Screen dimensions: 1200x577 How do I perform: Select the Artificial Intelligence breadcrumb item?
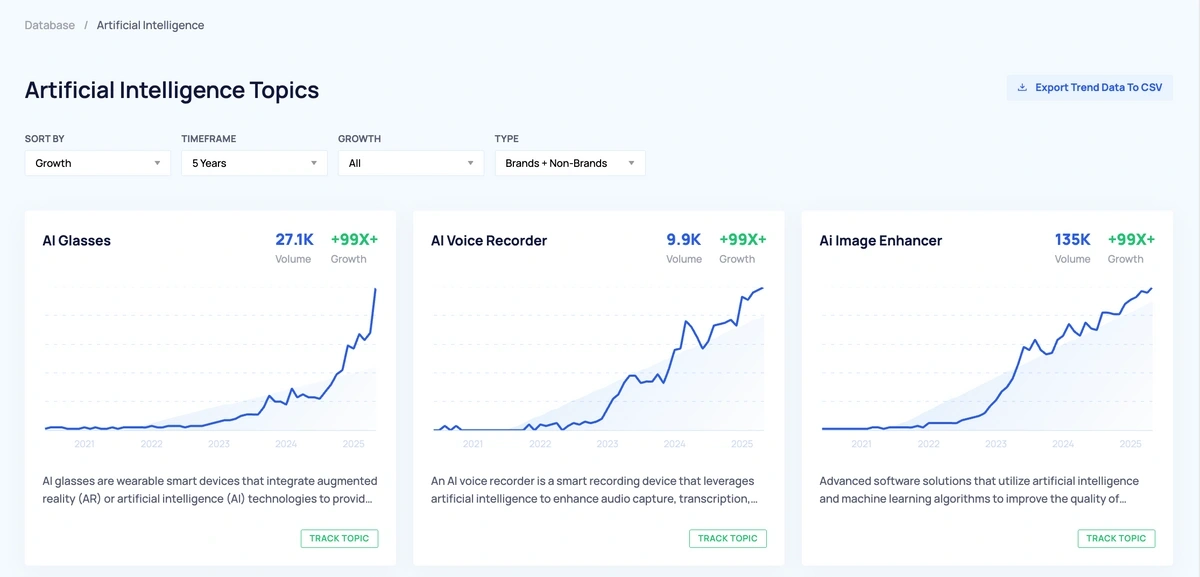tap(150, 24)
